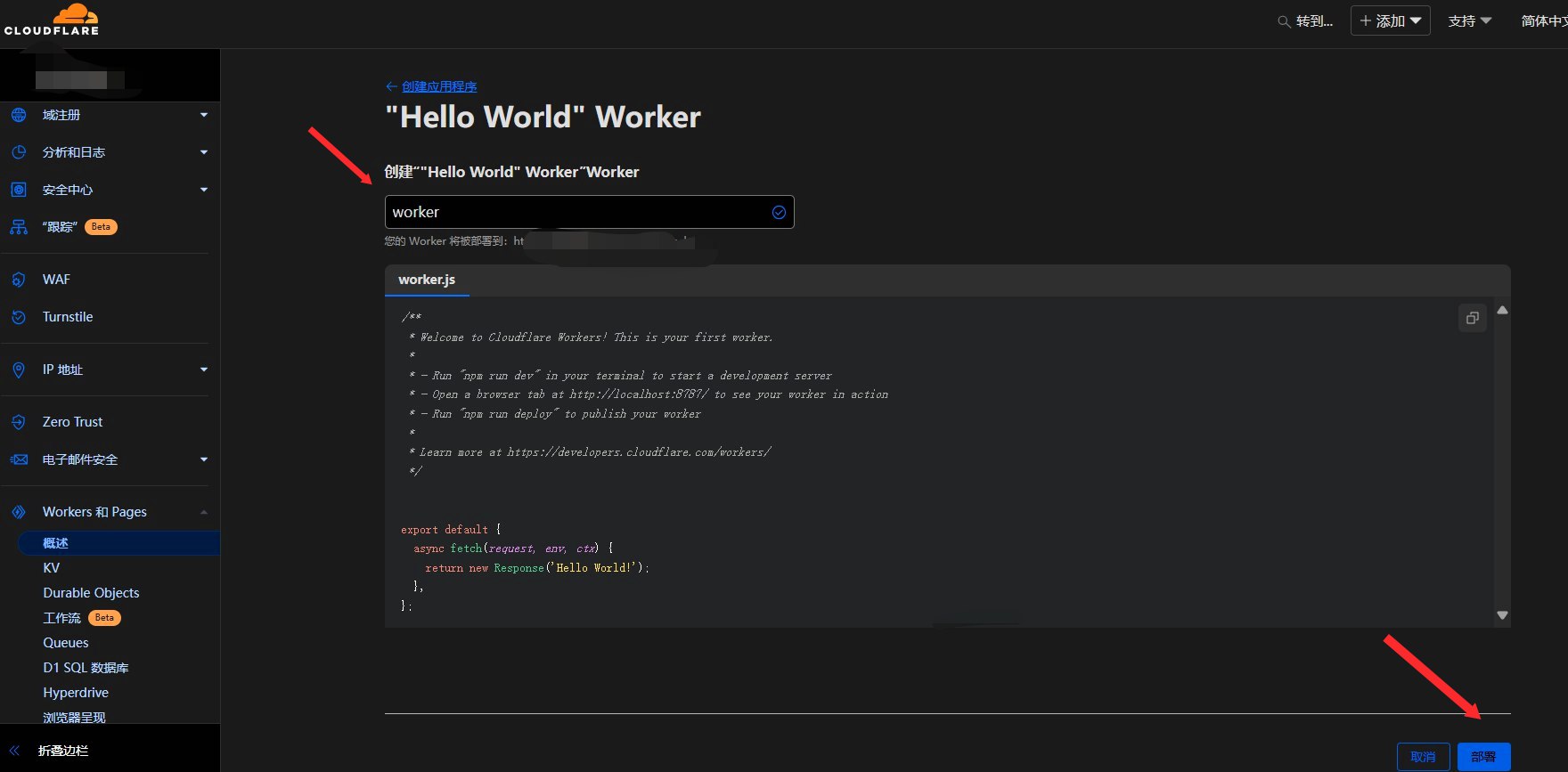The height and width of the screenshot is (772, 1568).
Task: Open the 添加 dropdown in header
Action: tap(1390, 20)
